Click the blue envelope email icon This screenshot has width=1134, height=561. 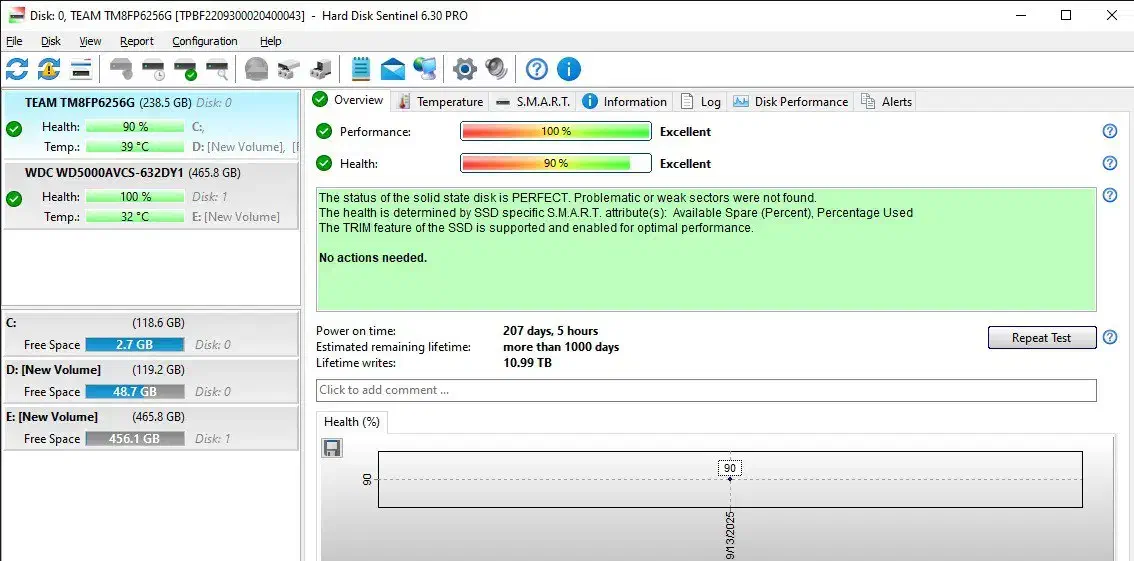(393, 69)
